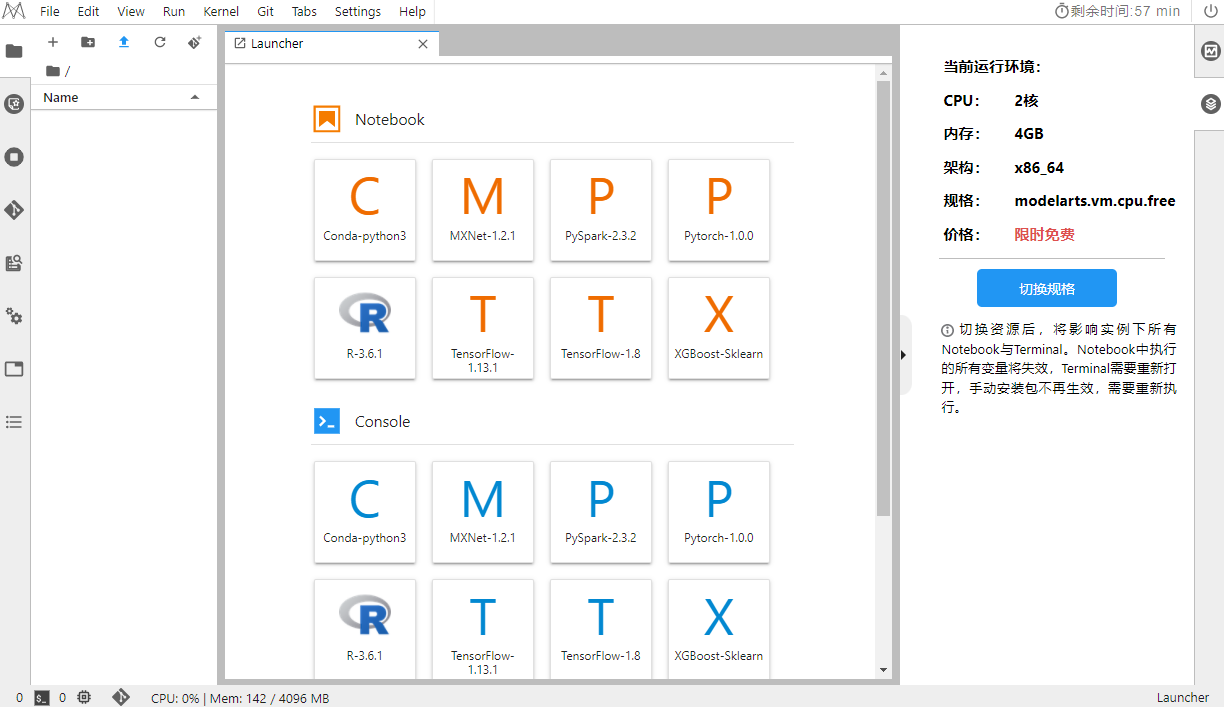
Task: Sort files by Name column arrow
Action: (195, 97)
